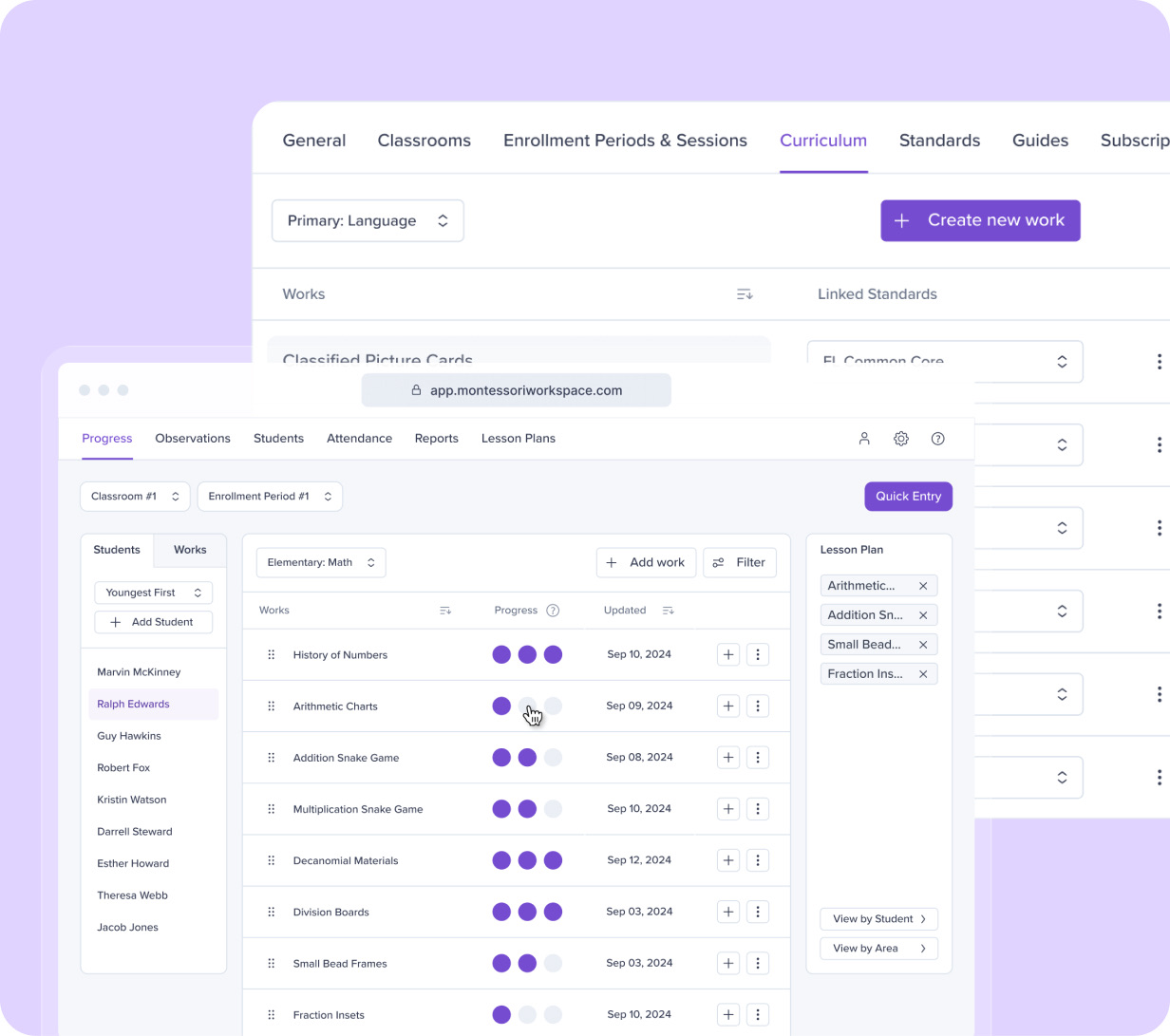The image size is (1170, 1036).
Task: Click the Guides tab in back window
Action: (x=1041, y=141)
